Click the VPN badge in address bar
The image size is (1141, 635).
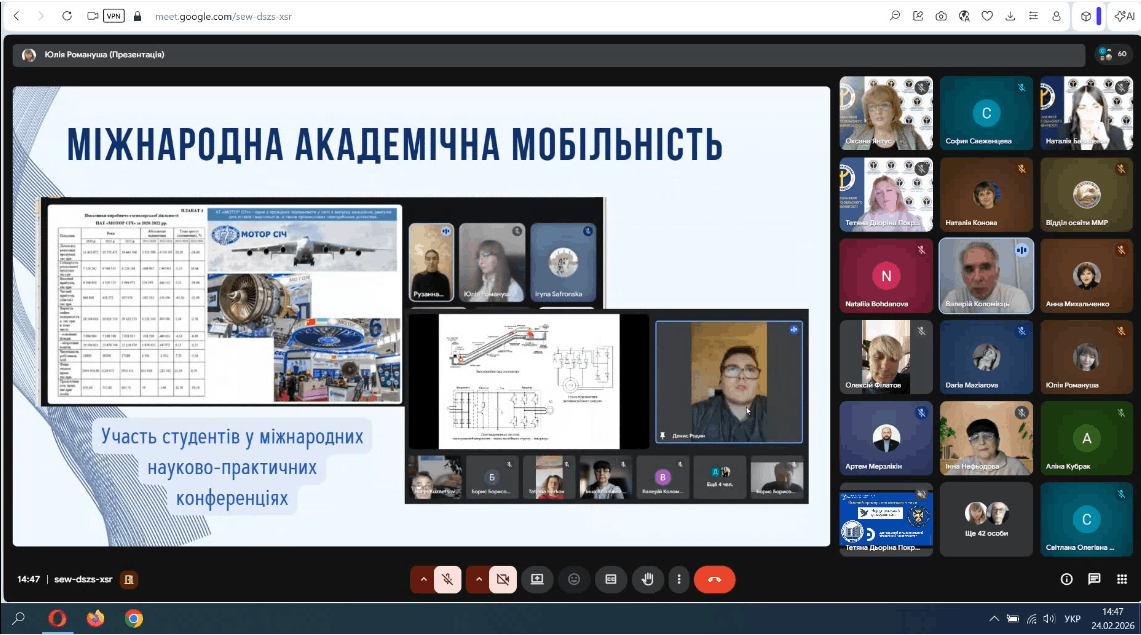point(114,16)
